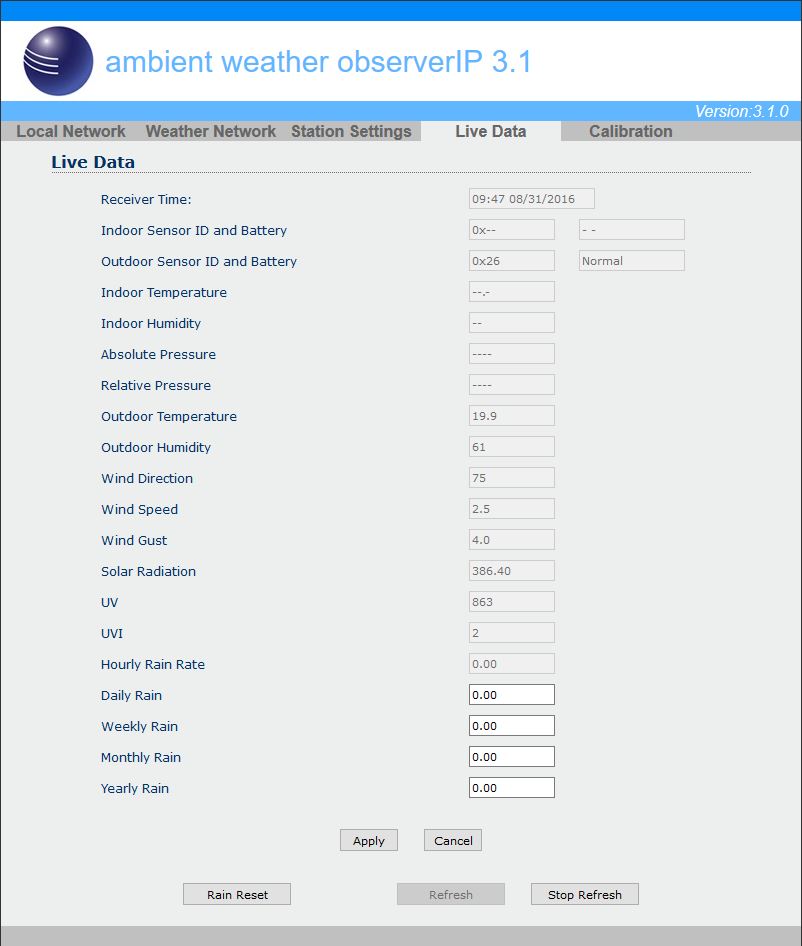Screen dimensions: 802x946
Task: Click the Yearly Rain input field
Action: point(512,788)
